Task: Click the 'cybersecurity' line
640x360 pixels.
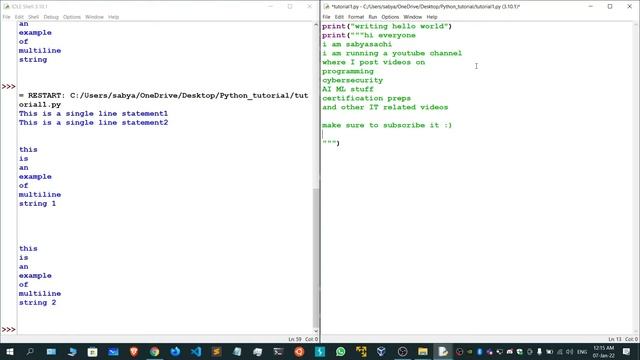Action: tap(353, 80)
